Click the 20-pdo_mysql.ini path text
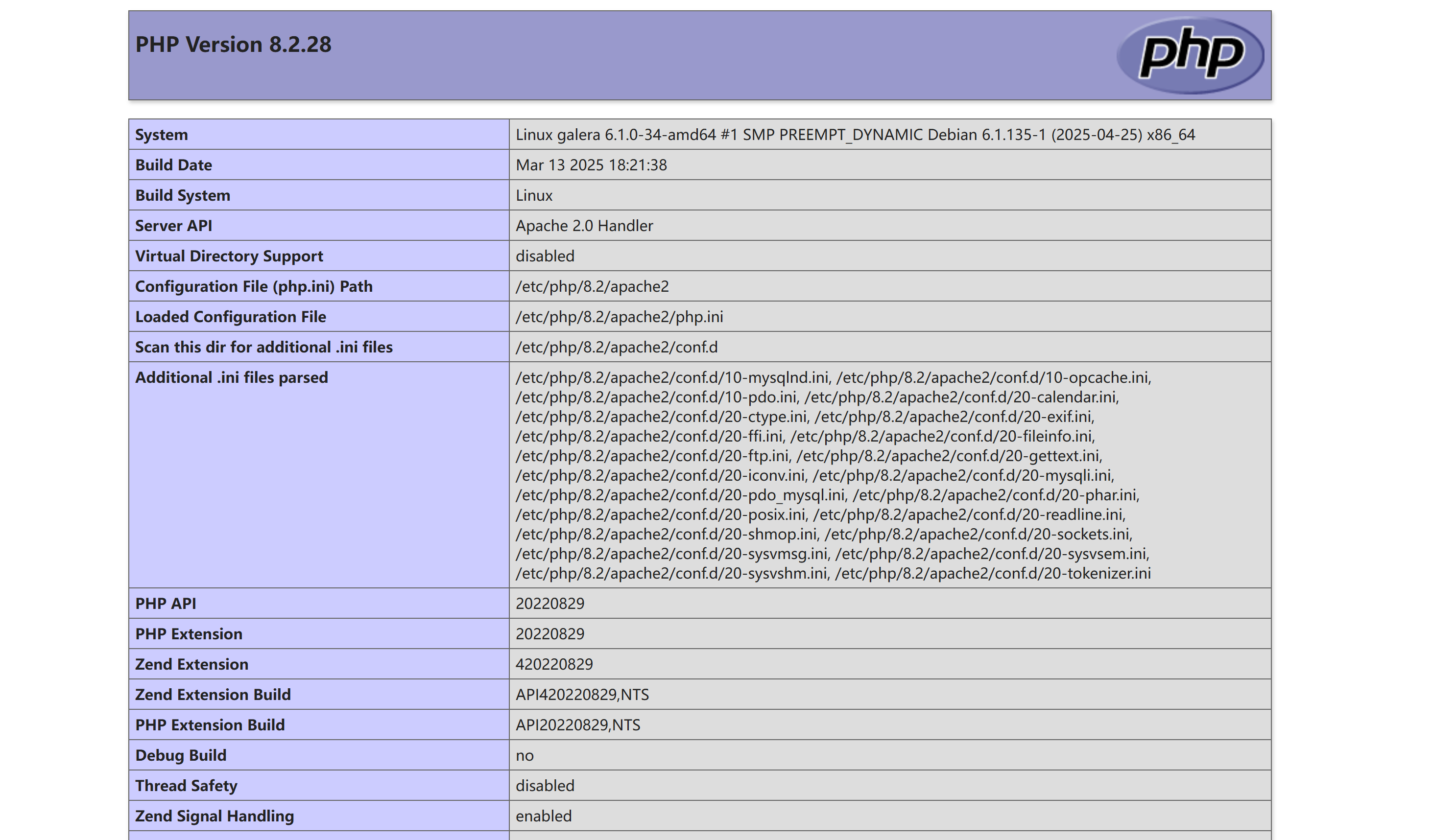This screenshot has width=1456, height=840. (681, 495)
